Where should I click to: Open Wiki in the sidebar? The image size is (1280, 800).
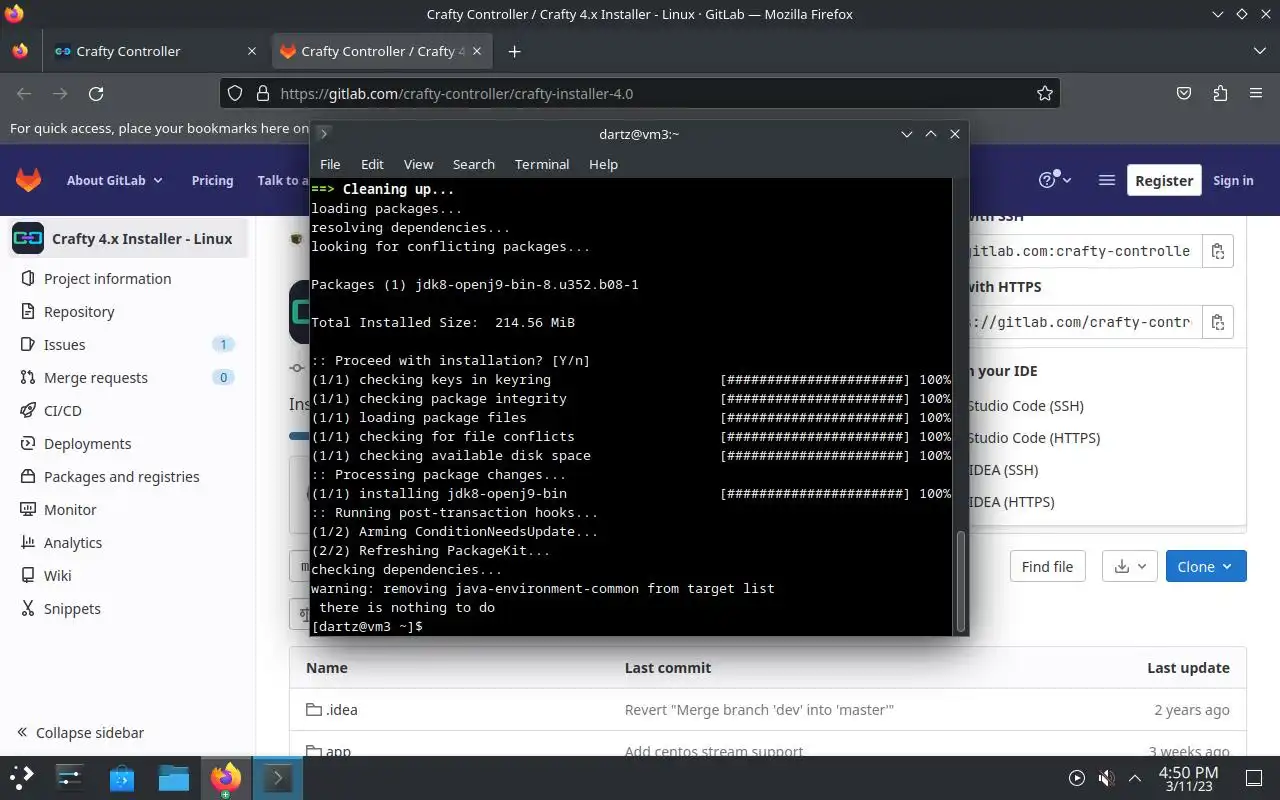127,576
